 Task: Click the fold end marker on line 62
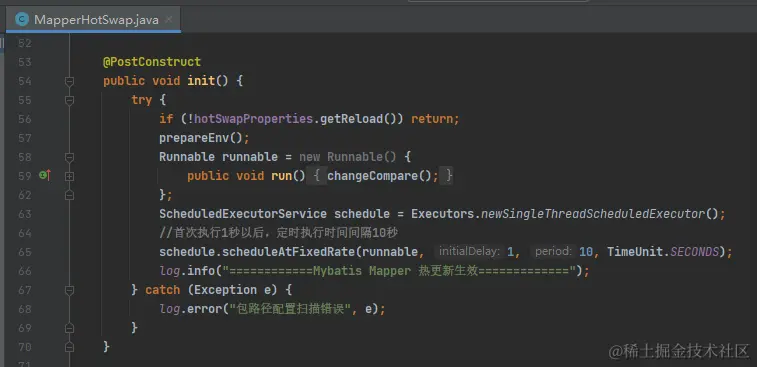(70, 195)
